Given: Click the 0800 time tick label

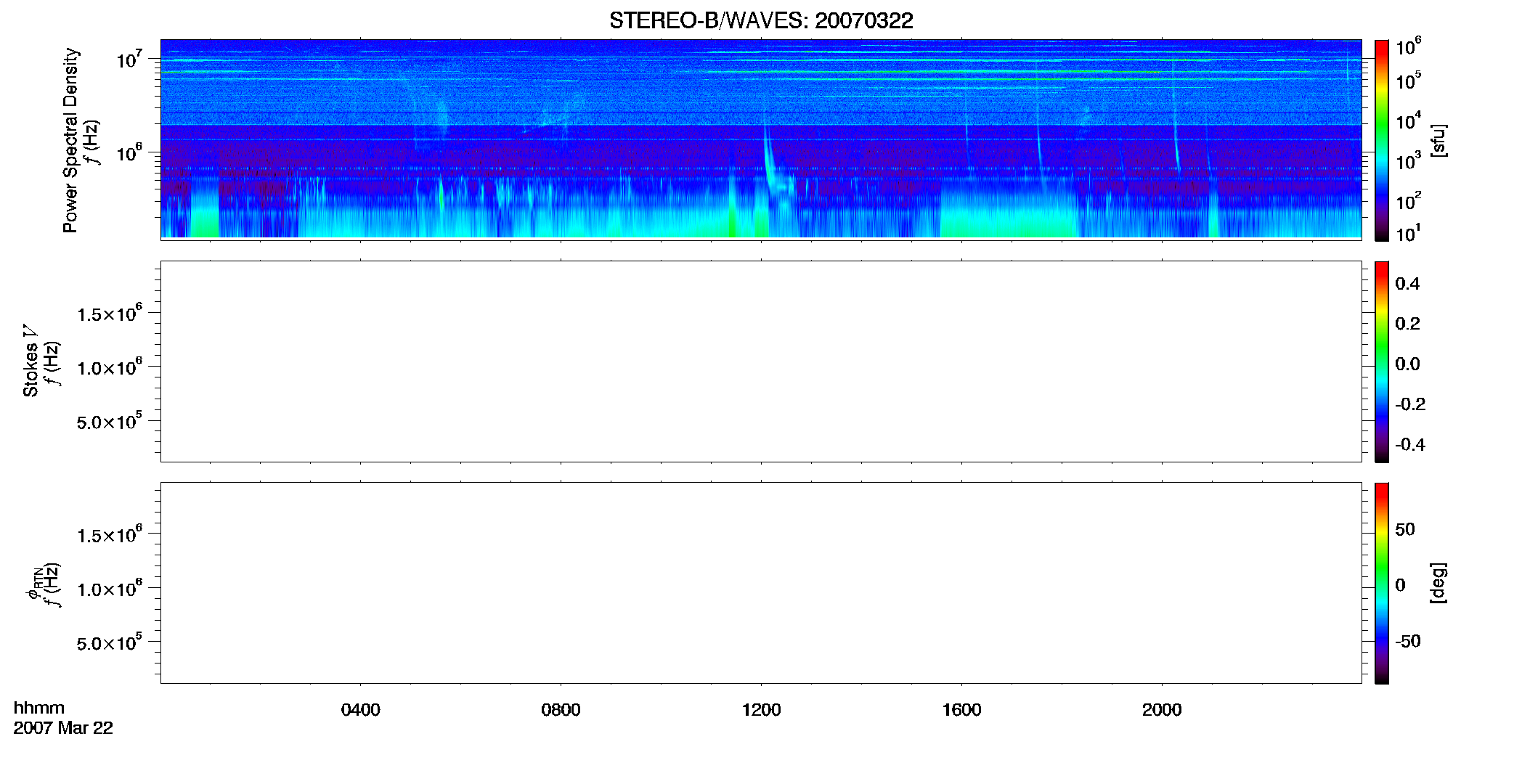Looking at the screenshot, I should pos(561,710).
